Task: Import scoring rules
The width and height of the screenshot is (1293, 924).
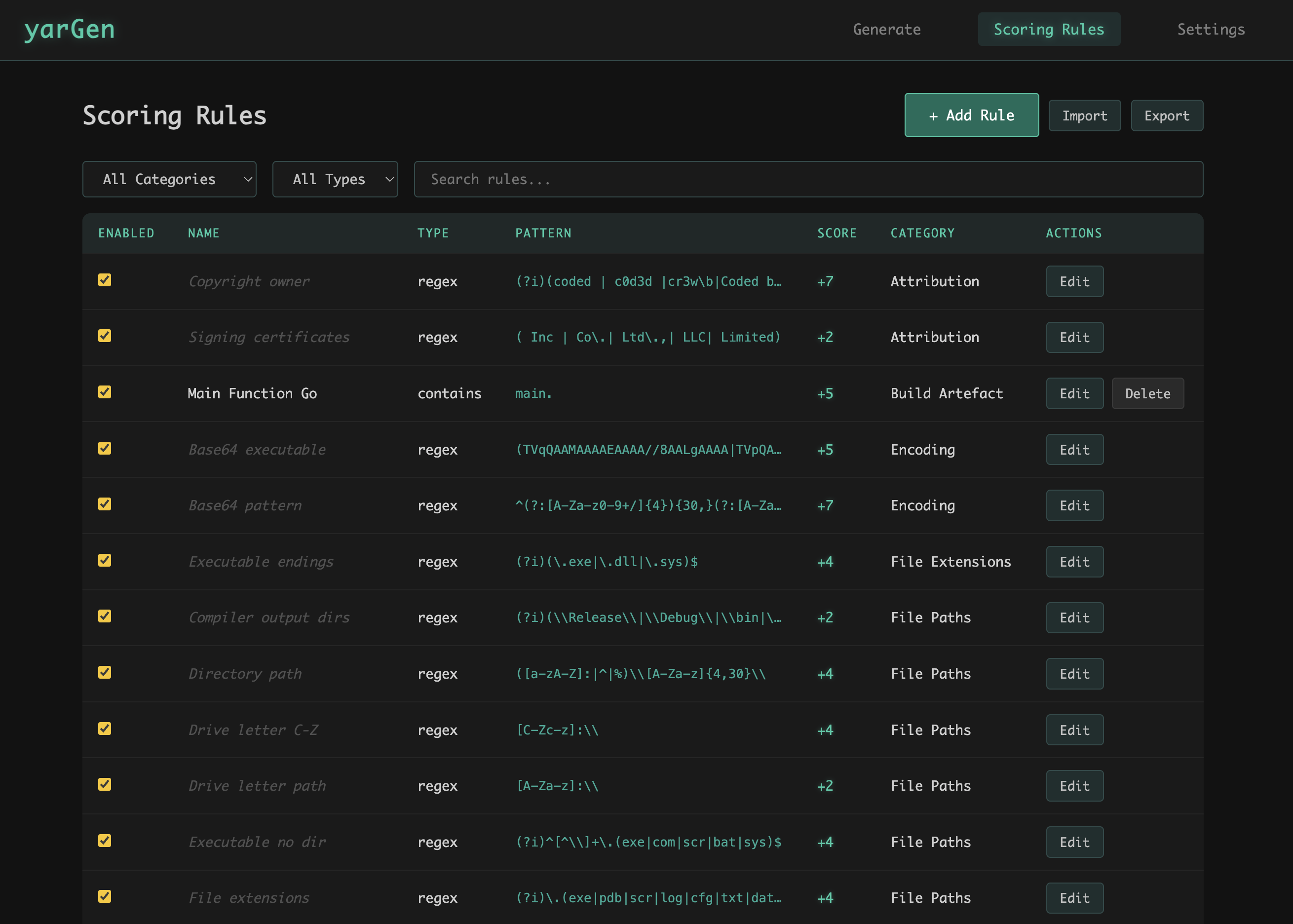Action: click(x=1084, y=116)
